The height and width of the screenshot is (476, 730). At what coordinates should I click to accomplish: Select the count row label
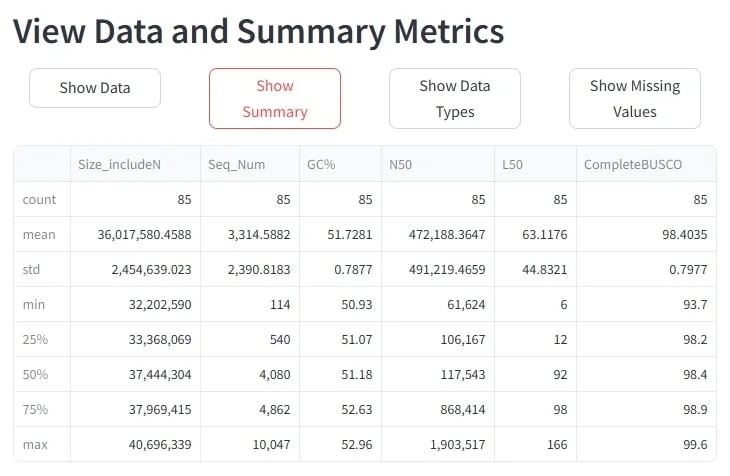pyautogui.click(x=40, y=200)
